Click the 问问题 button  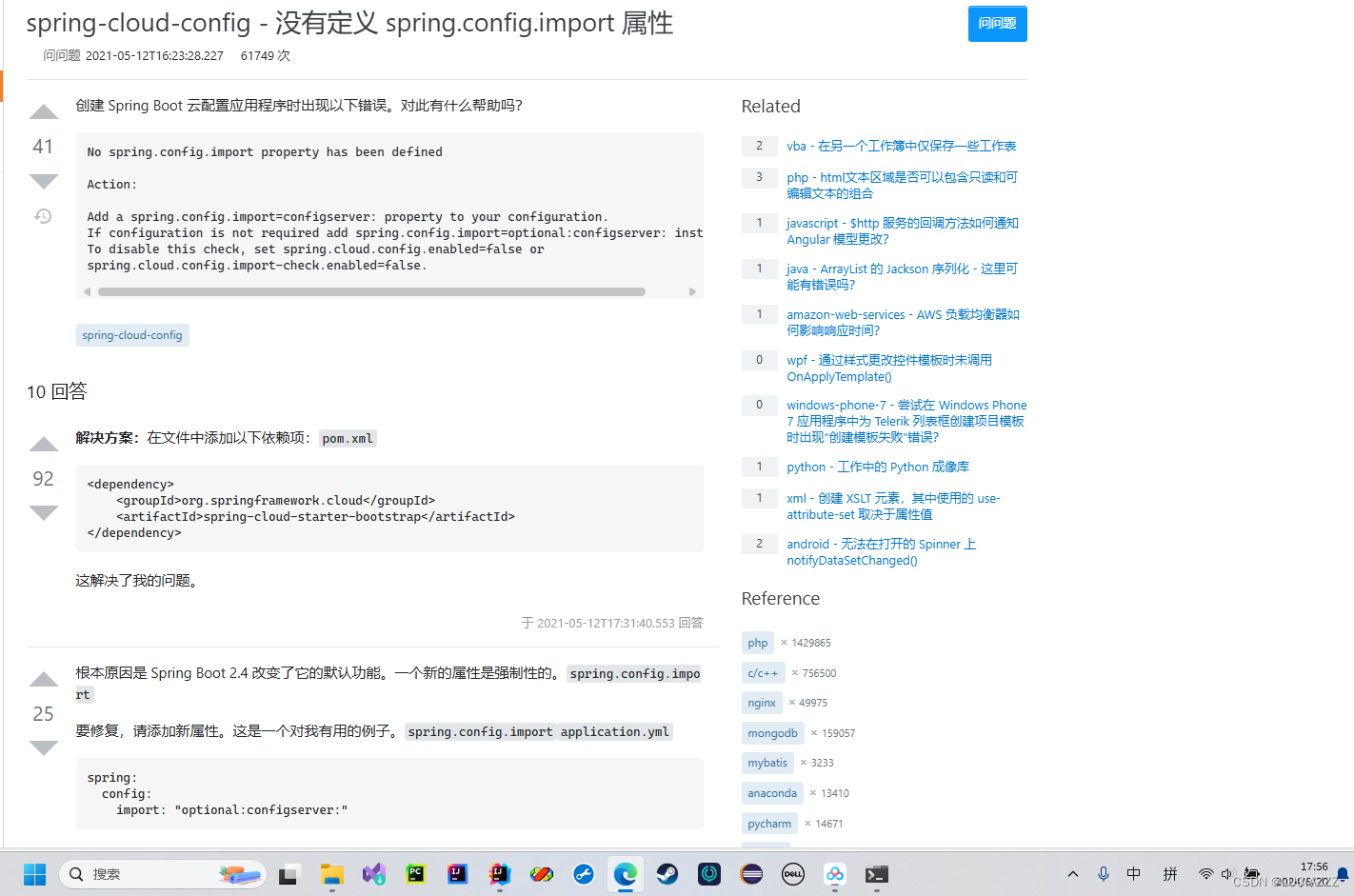pos(997,23)
